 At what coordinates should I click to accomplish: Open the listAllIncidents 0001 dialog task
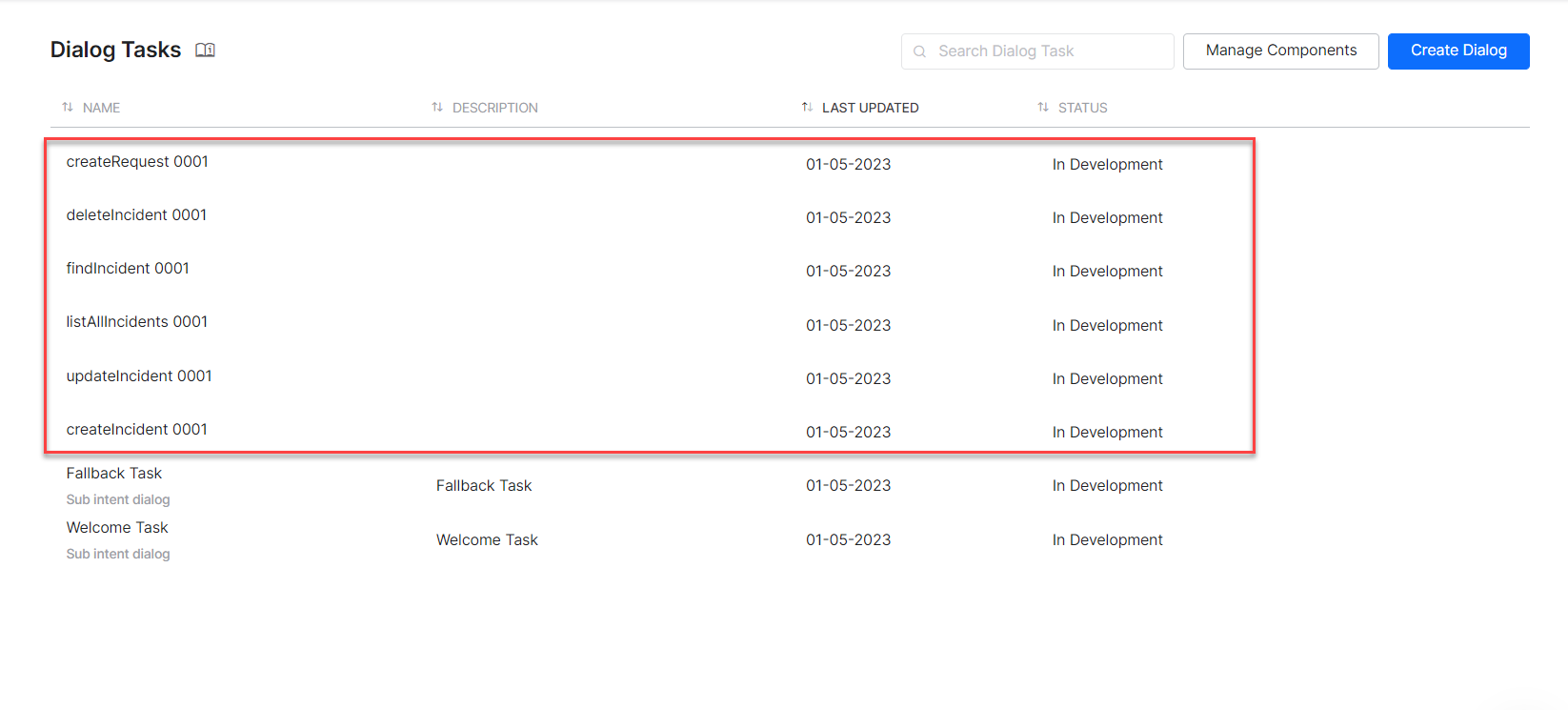(136, 322)
